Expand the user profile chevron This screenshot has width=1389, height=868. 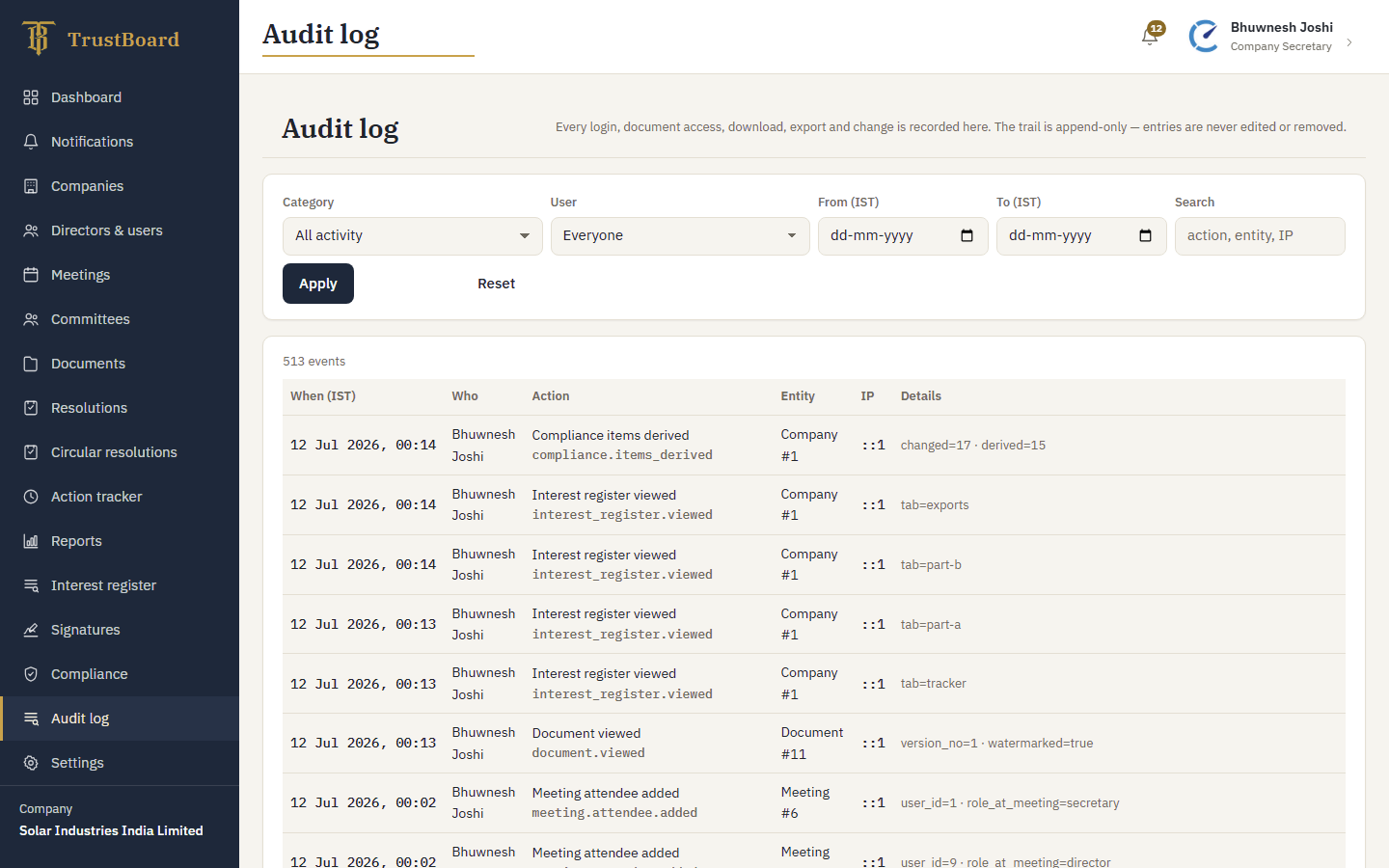(1349, 42)
